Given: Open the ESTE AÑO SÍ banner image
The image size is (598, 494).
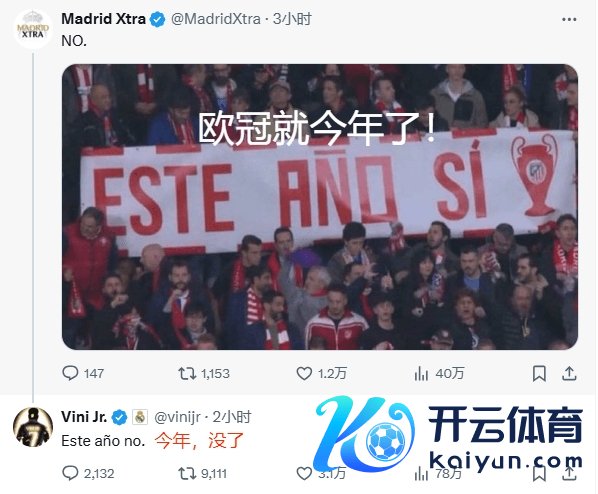Looking at the screenshot, I should coord(320,206).
